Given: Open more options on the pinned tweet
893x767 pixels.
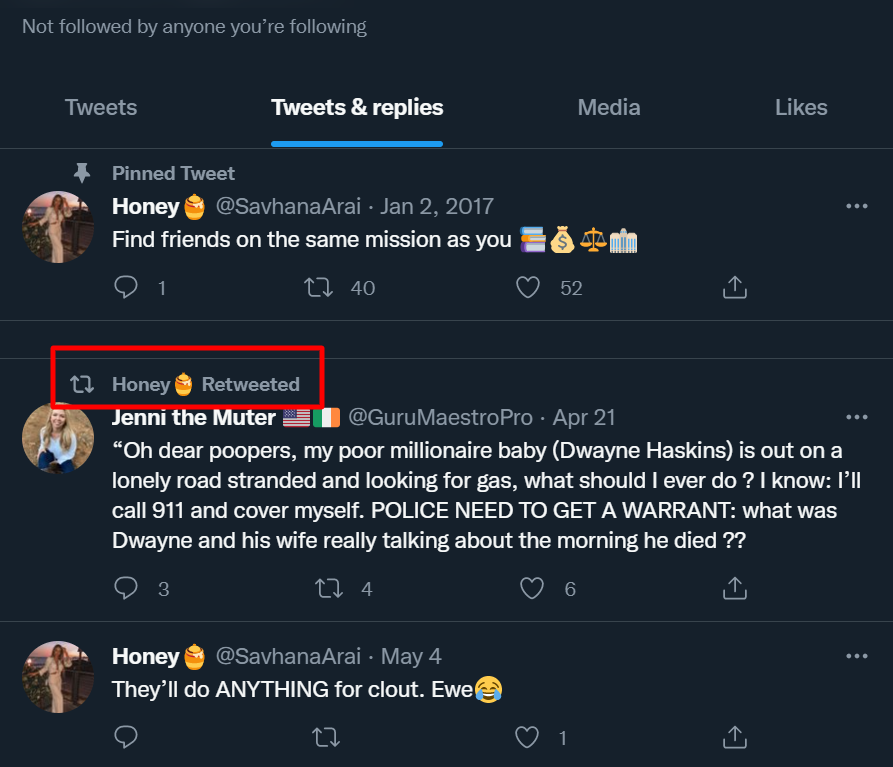Looking at the screenshot, I should coord(857,207).
